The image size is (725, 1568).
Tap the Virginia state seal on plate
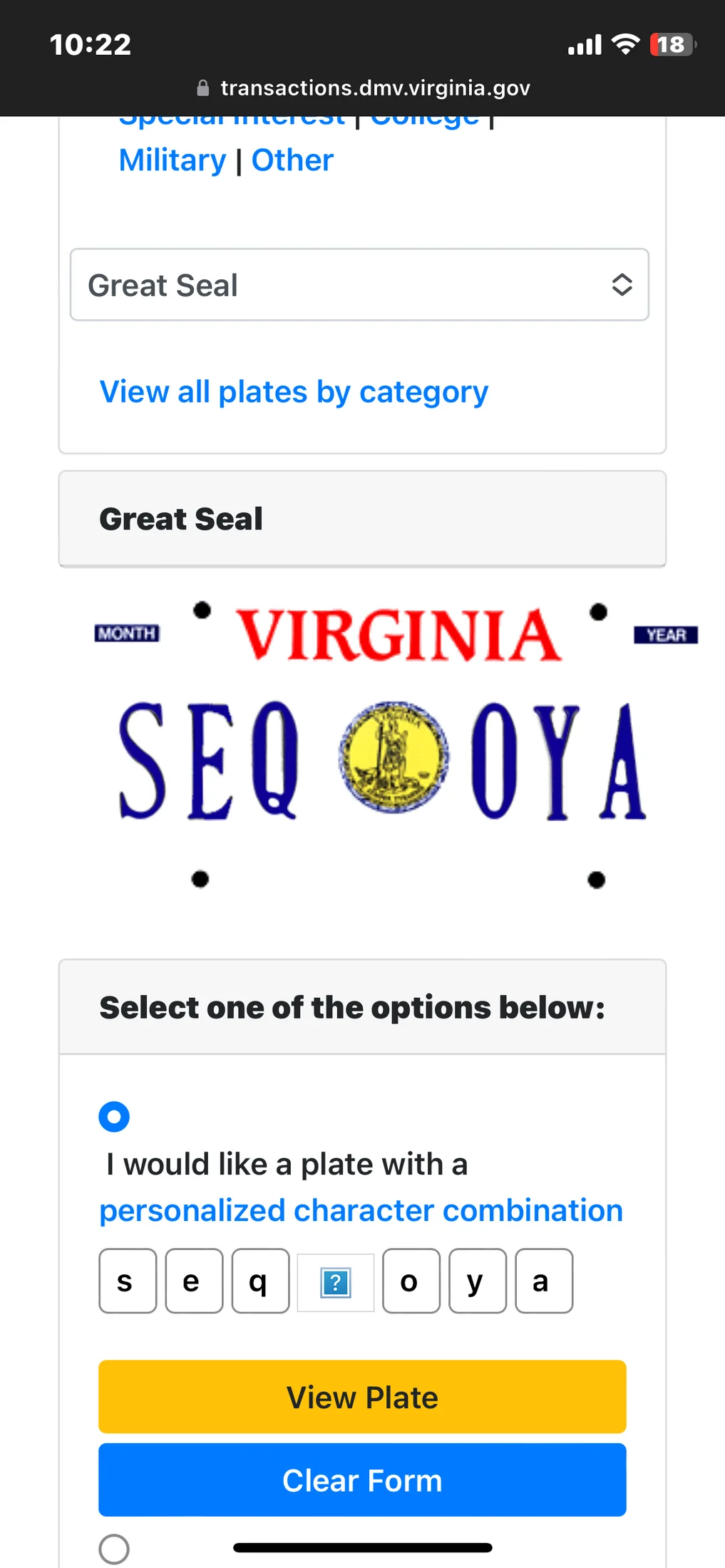point(394,757)
